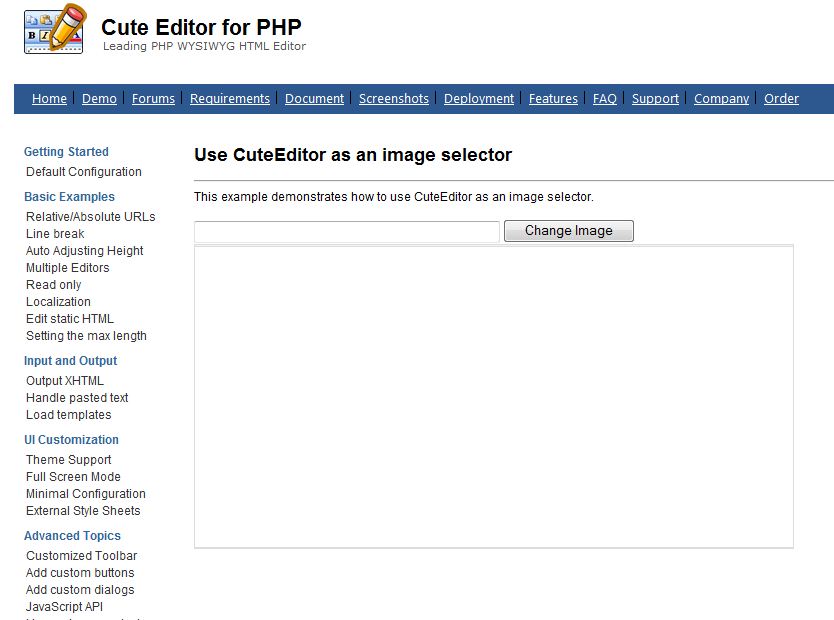Select Full Screen Mode in sidebar
Image resolution: width=834 pixels, height=620 pixels.
[x=73, y=476]
